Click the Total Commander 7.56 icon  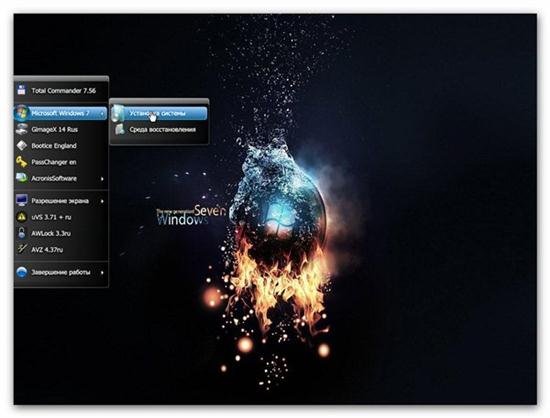coord(21,90)
